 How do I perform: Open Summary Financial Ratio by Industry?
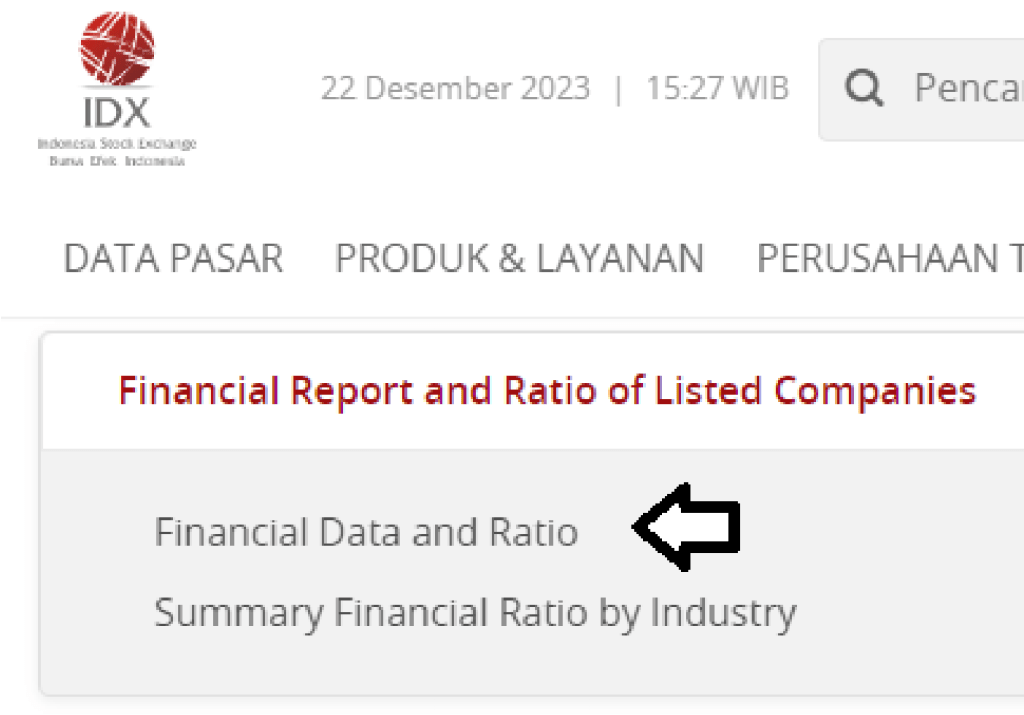point(475,612)
